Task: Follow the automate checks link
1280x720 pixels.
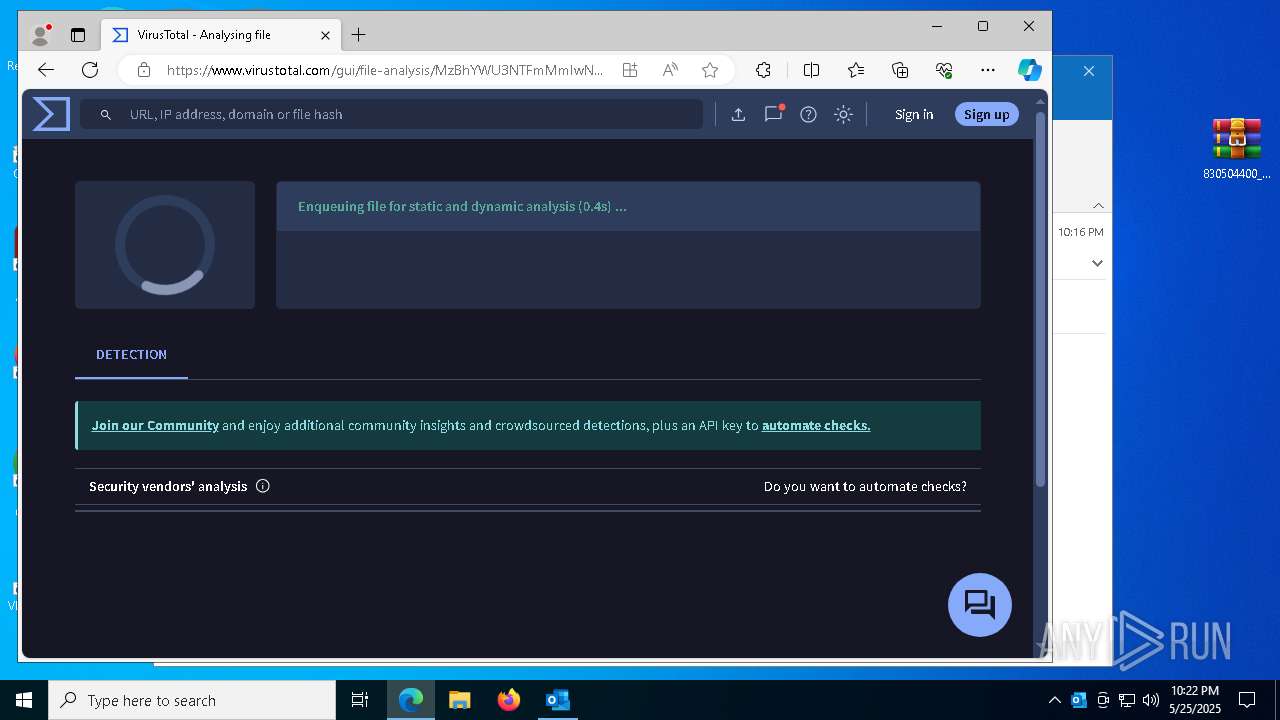Action: [x=816, y=425]
